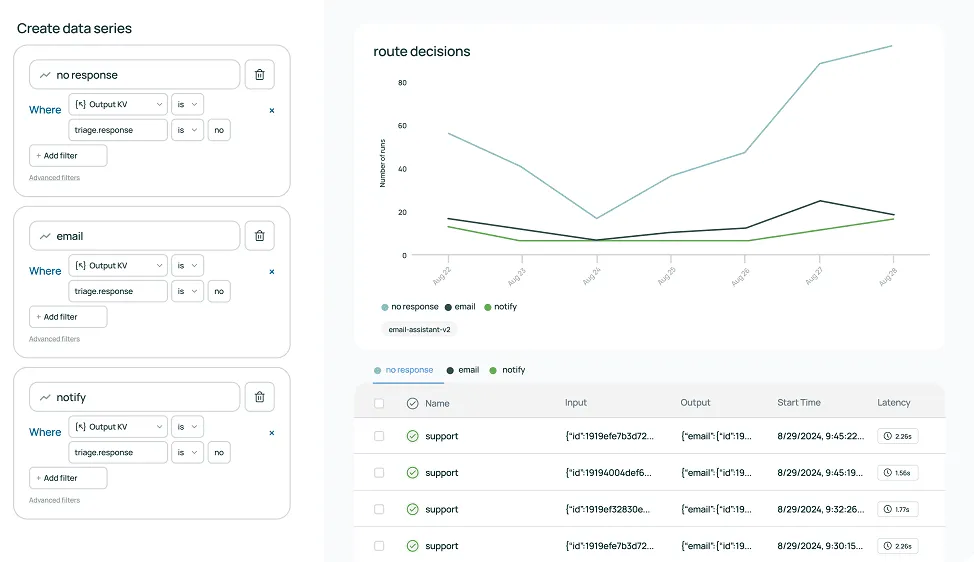
Task: Switch to the notify tab above table
Action: coord(507,370)
